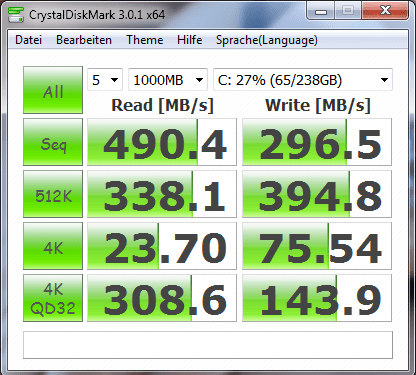Screen dimensions: 416x375
Task: Minimize the CrystalDiskMark window
Action: click(x=321, y=11)
